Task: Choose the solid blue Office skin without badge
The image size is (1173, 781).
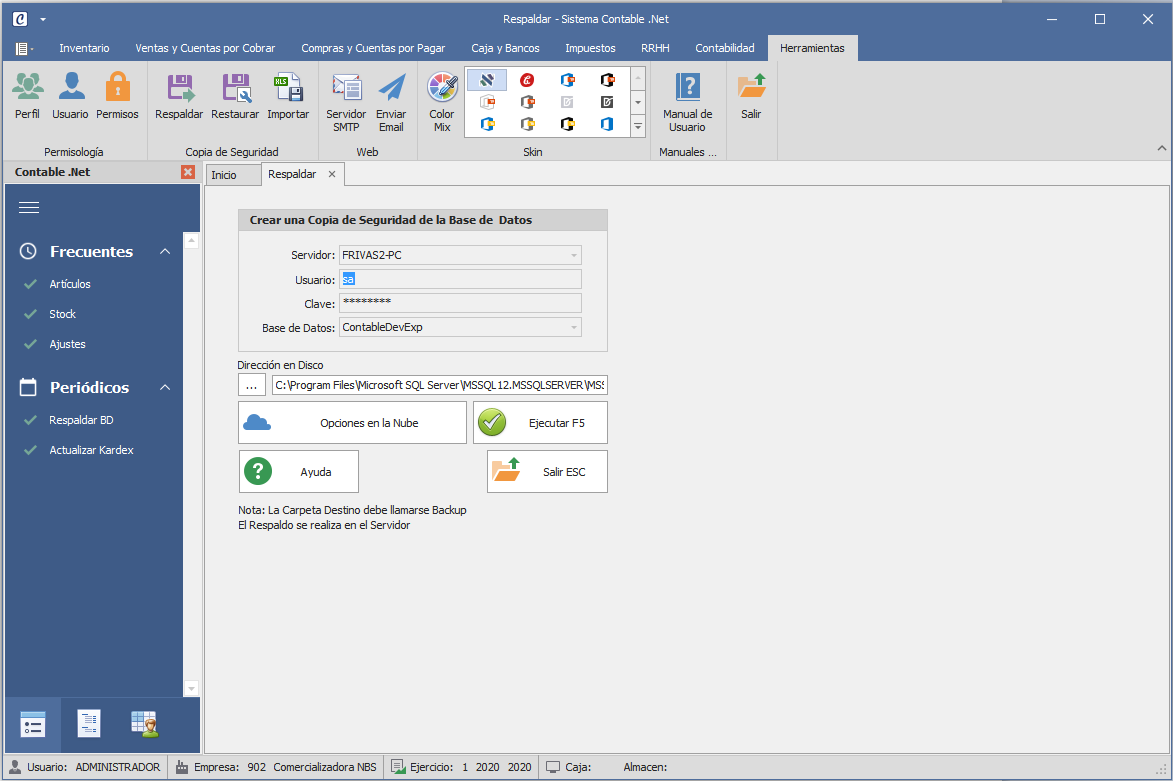Action: pos(607,123)
